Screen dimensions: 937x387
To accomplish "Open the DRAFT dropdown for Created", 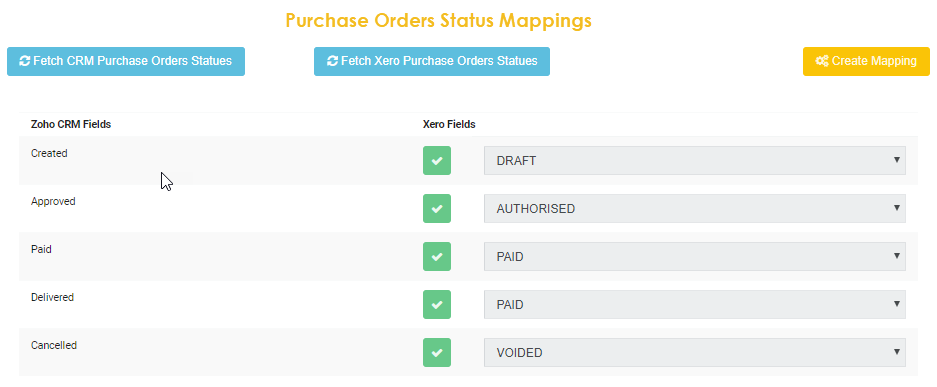I will pos(694,161).
